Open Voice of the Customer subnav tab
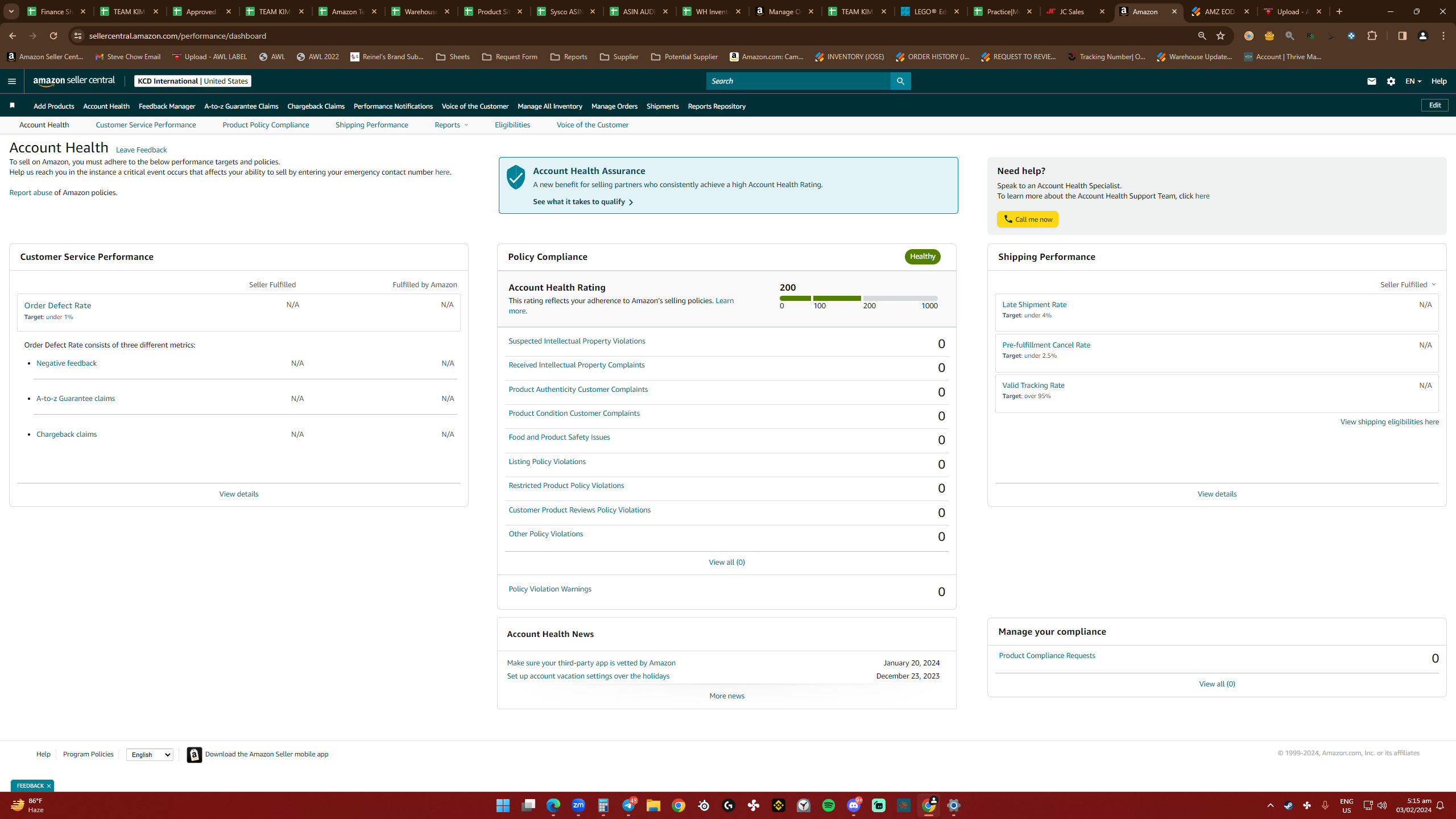 (593, 125)
